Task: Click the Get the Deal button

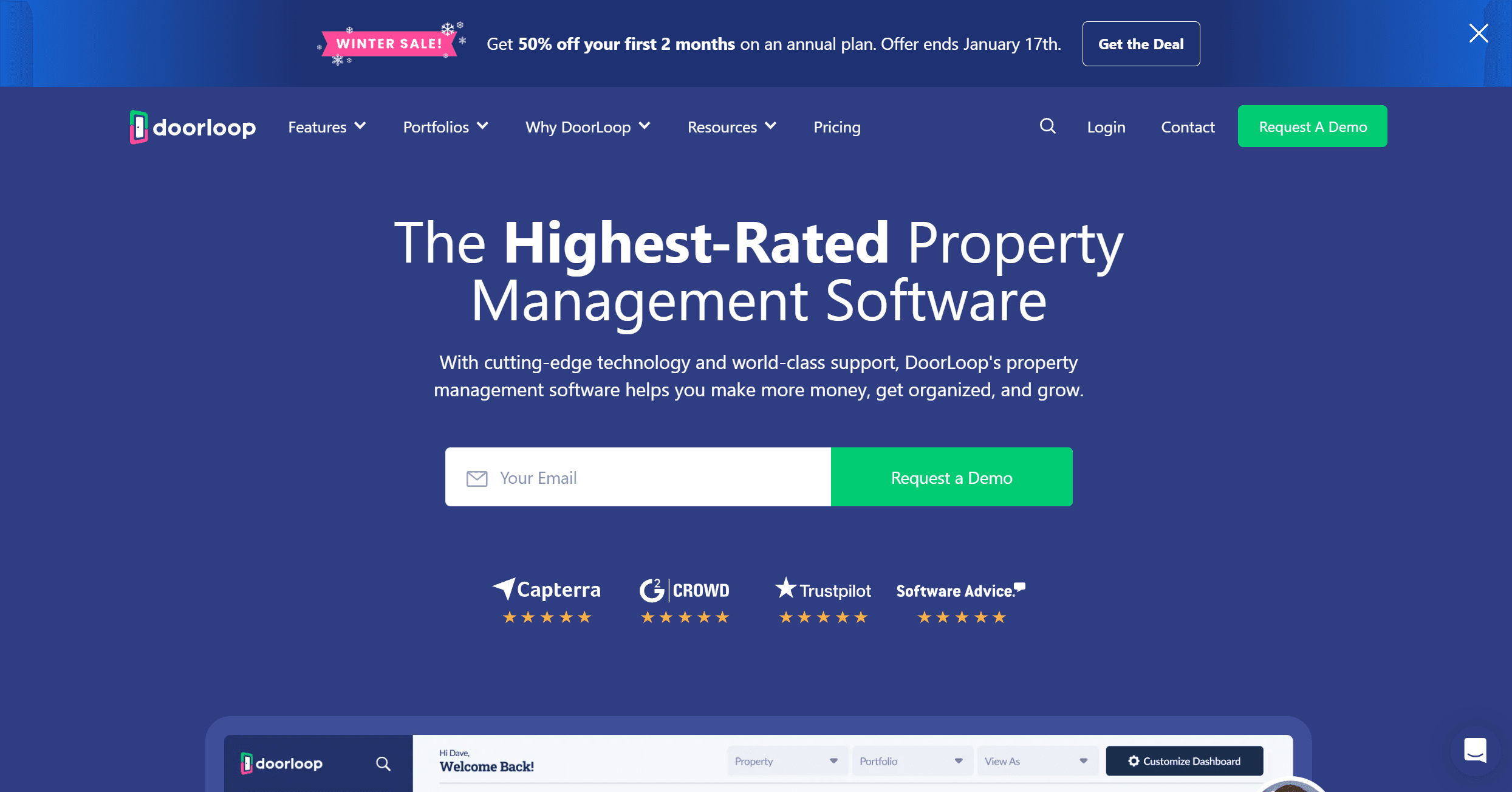Action: 1141,44
